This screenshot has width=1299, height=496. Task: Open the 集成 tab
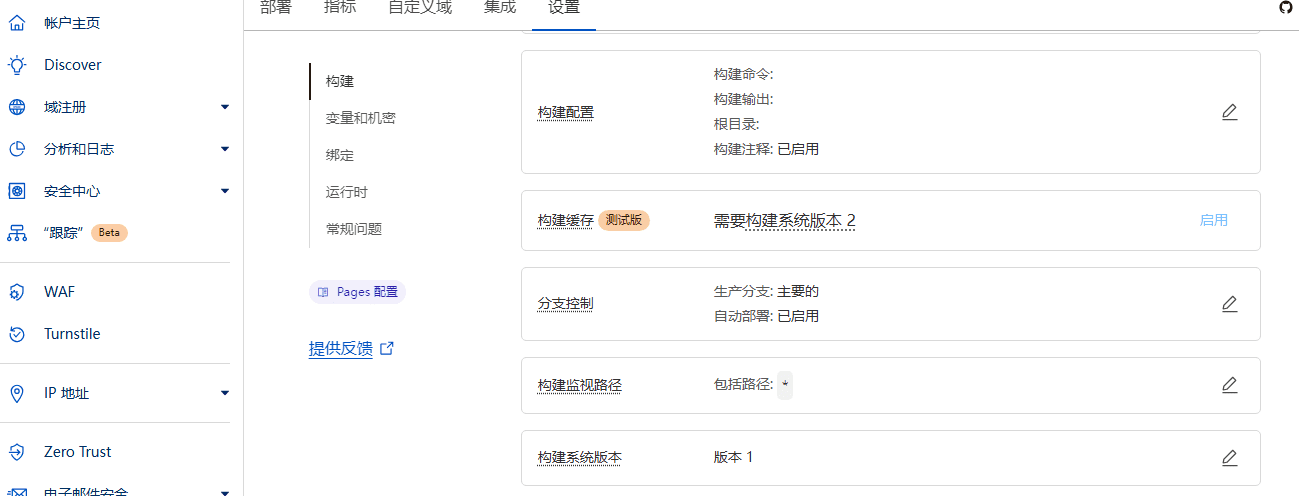pyautogui.click(x=500, y=8)
